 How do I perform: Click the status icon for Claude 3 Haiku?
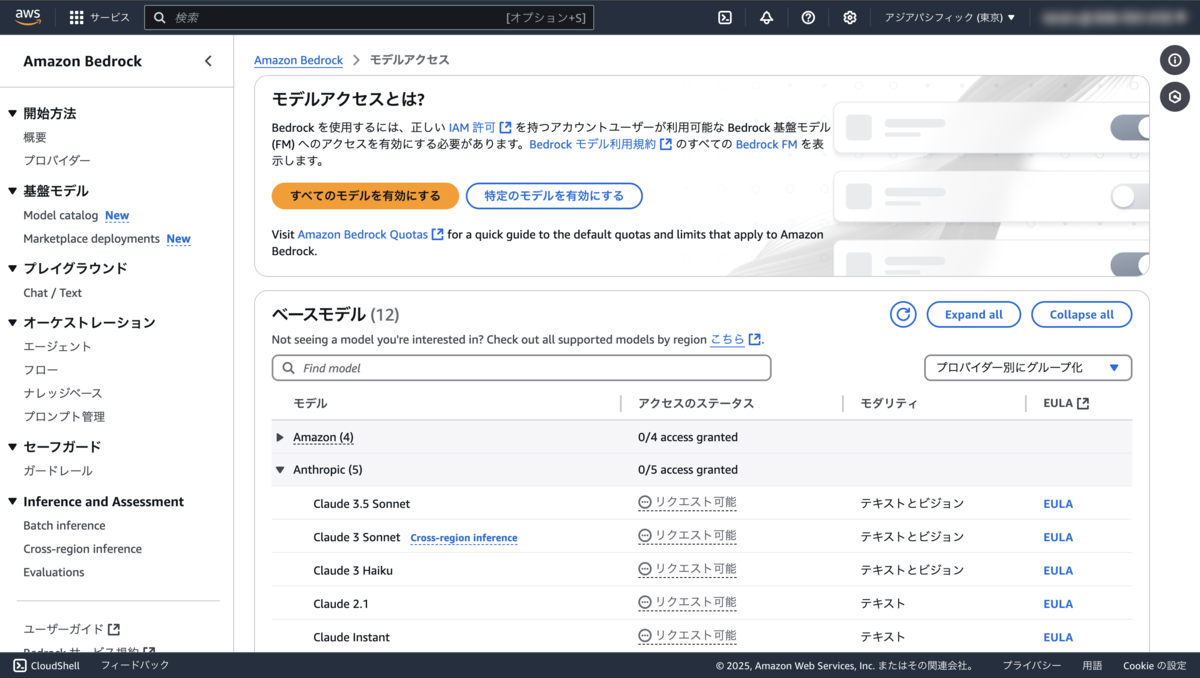tap(645, 570)
